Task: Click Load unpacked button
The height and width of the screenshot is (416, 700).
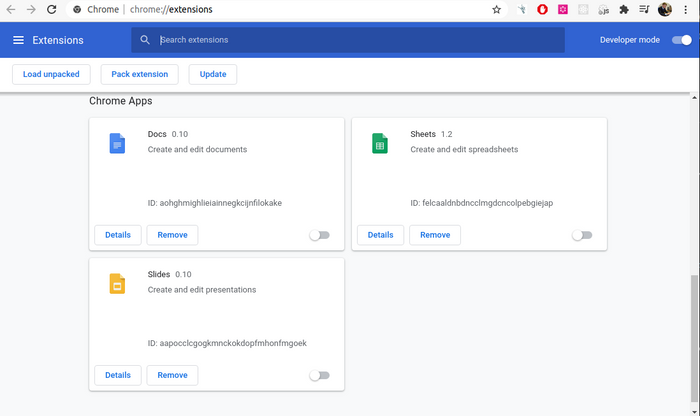Action: [51, 74]
